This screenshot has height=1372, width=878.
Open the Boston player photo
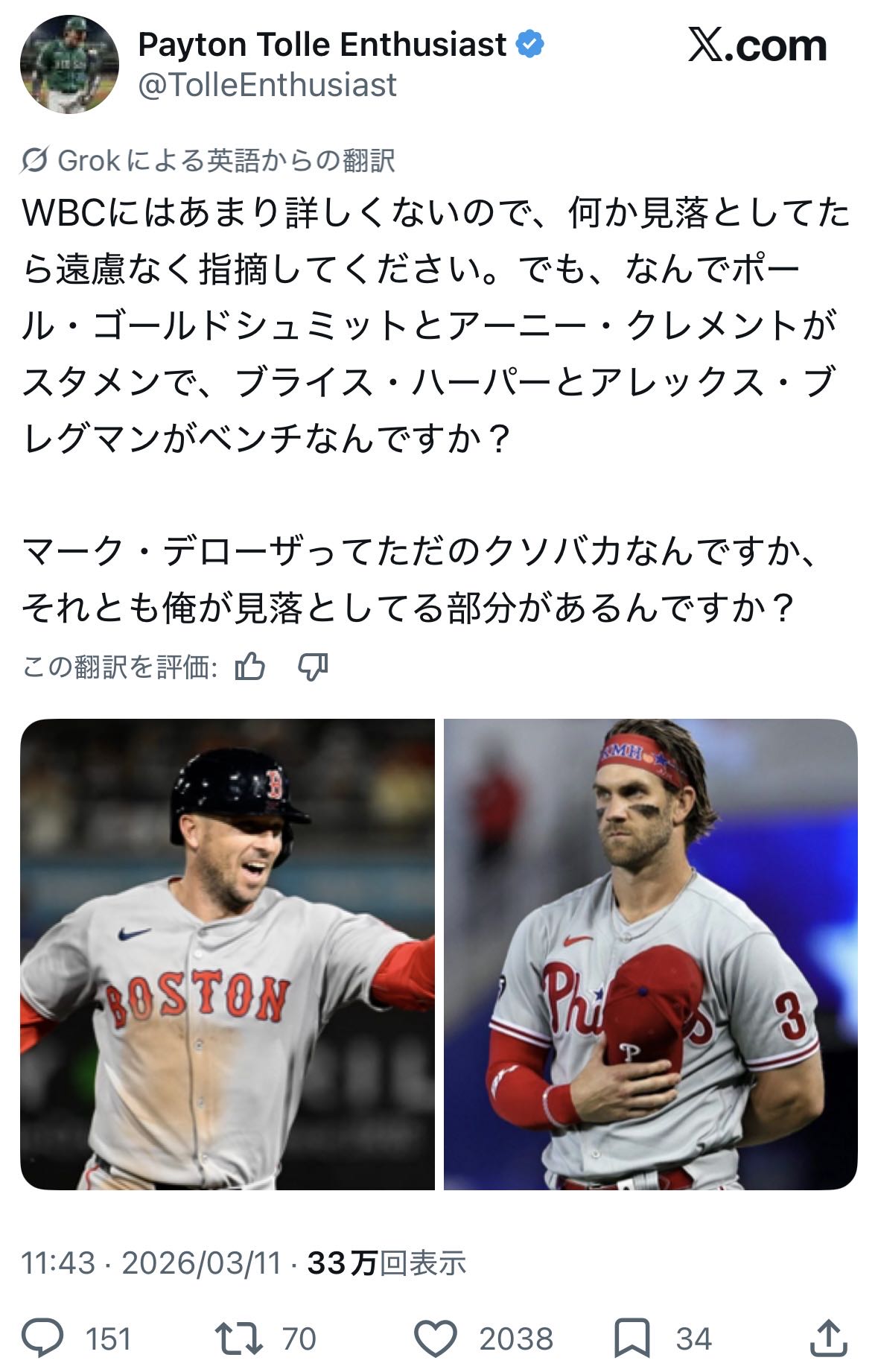[227, 954]
